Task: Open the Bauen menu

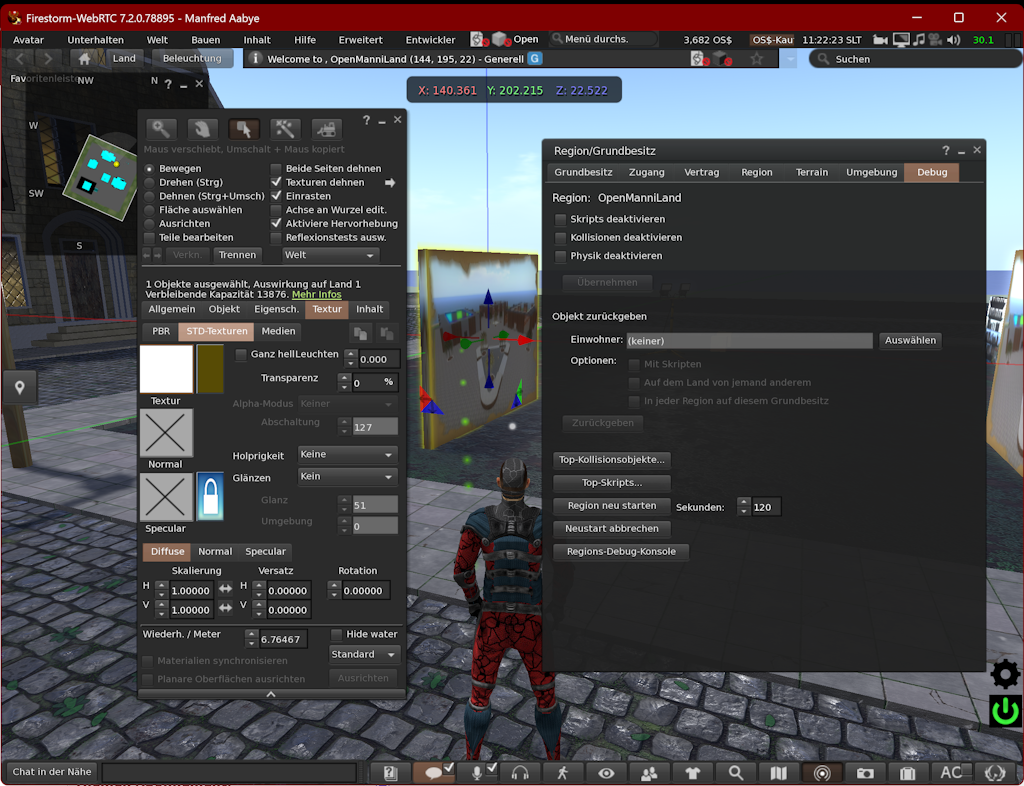Action: (x=205, y=40)
